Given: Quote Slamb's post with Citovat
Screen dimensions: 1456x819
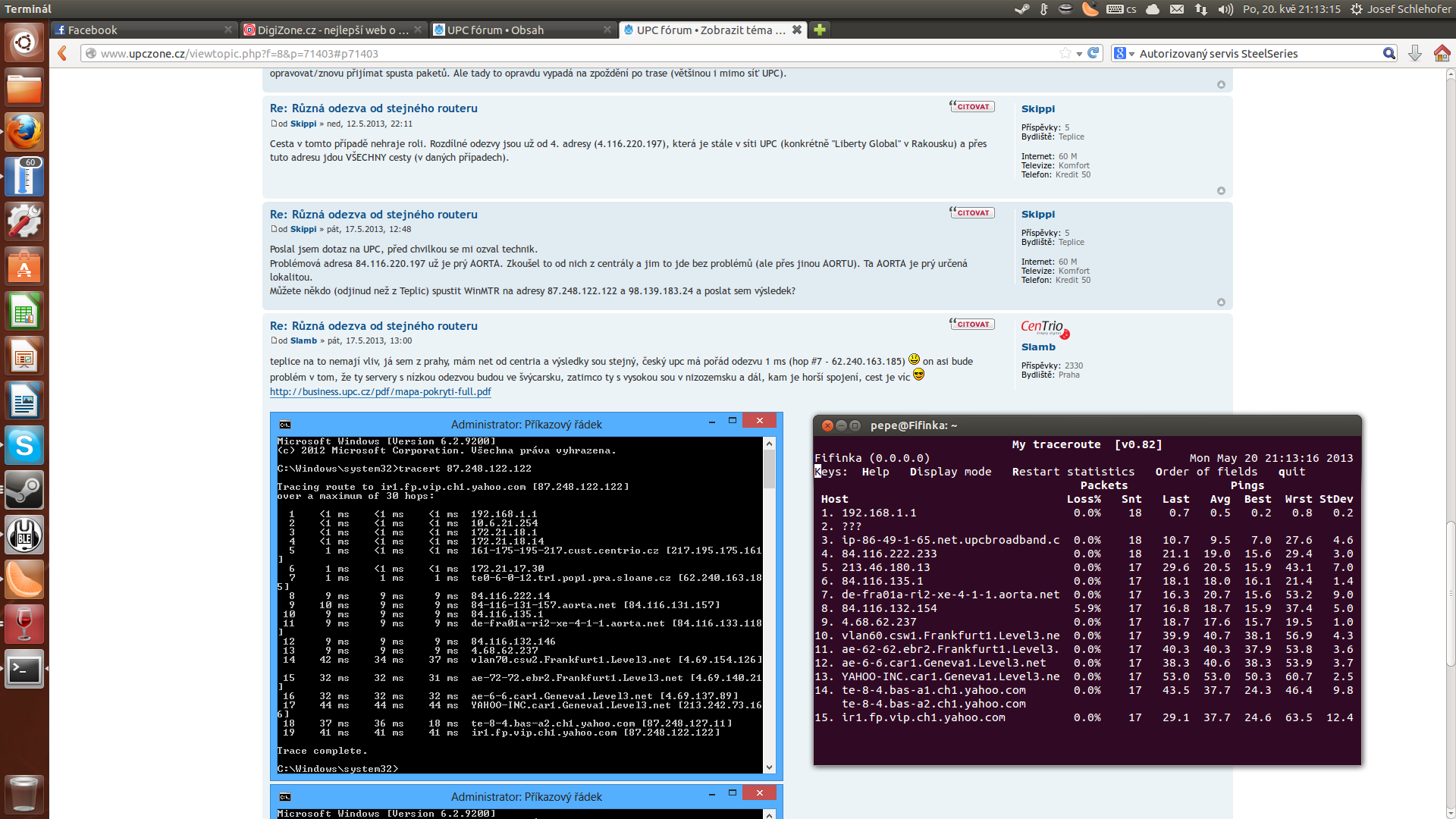Looking at the screenshot, I should 971,324.
